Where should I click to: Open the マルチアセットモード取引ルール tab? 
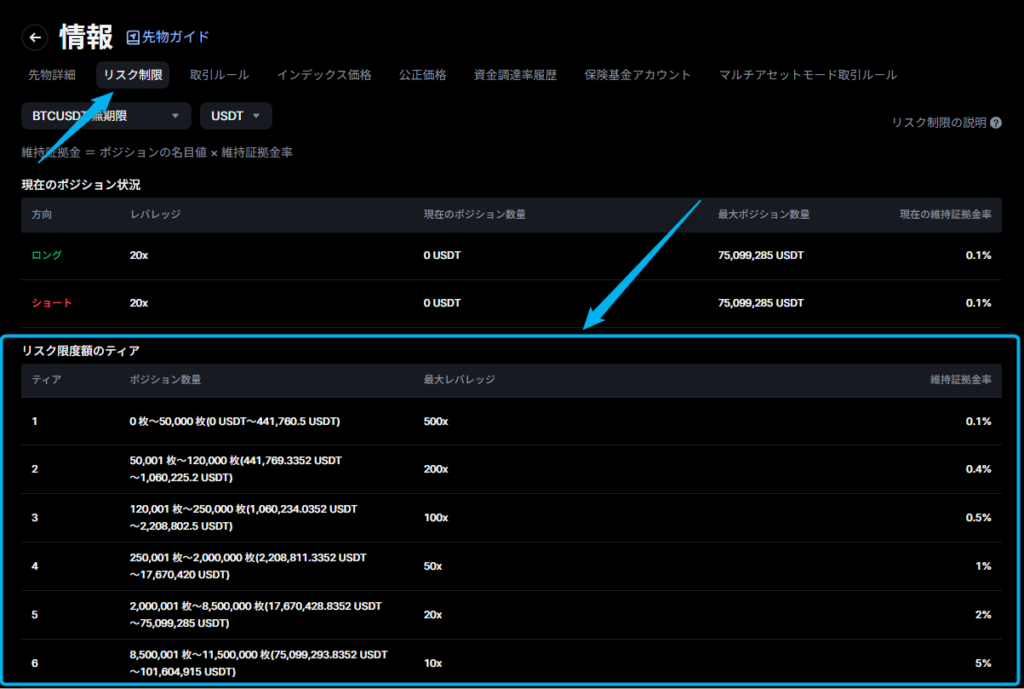(x=808, y=75)
